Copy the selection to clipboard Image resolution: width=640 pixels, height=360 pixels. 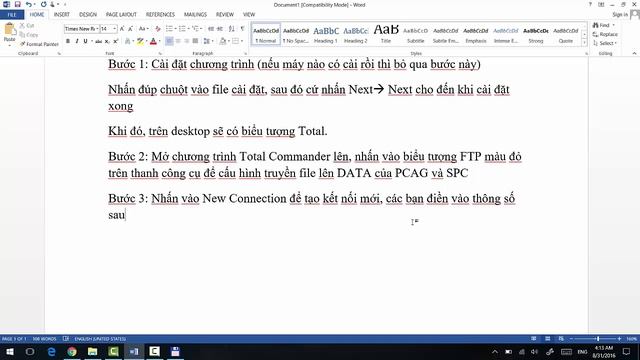(29, 35)
